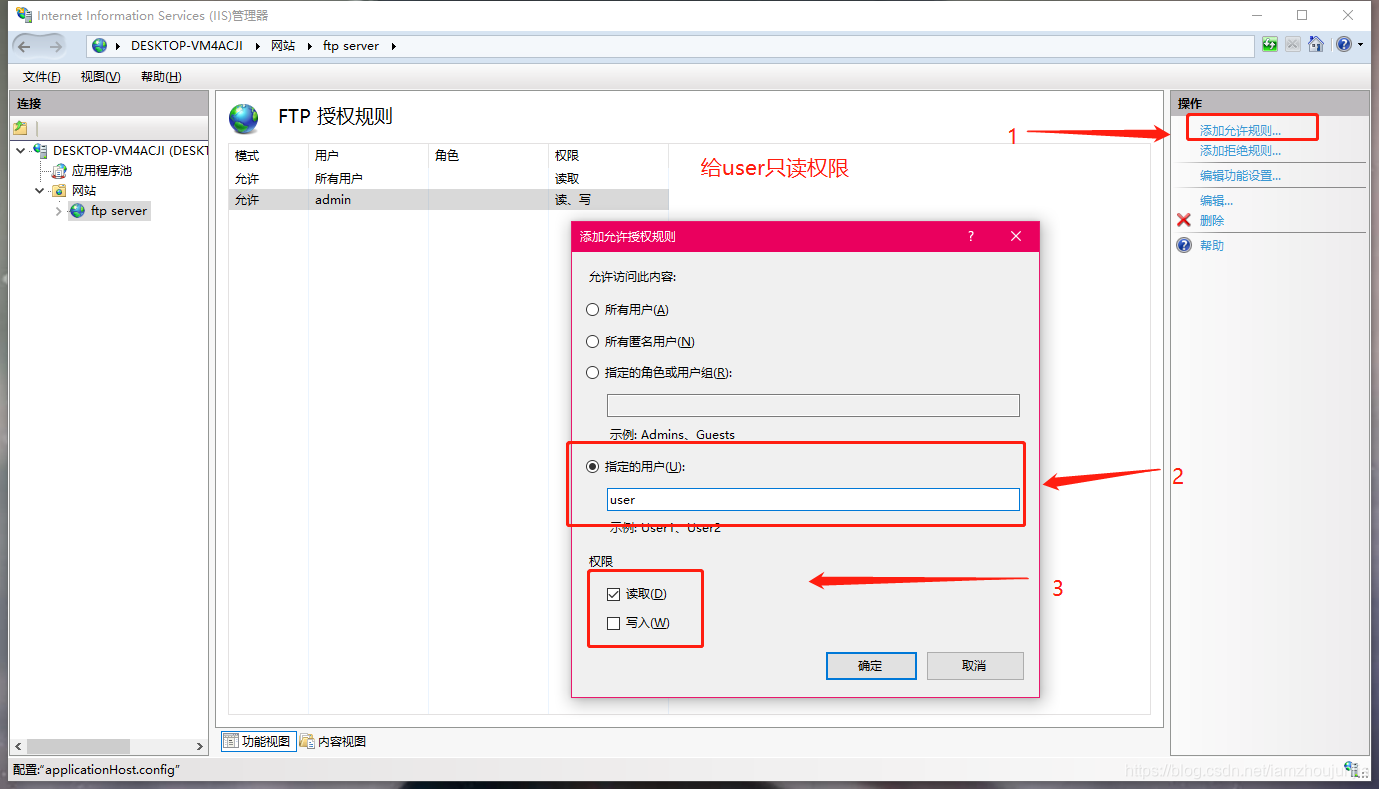The height and width of the screenshot is (789, 1379).
Task: Confirm with the 确定 button
Action: coord(871,666)
